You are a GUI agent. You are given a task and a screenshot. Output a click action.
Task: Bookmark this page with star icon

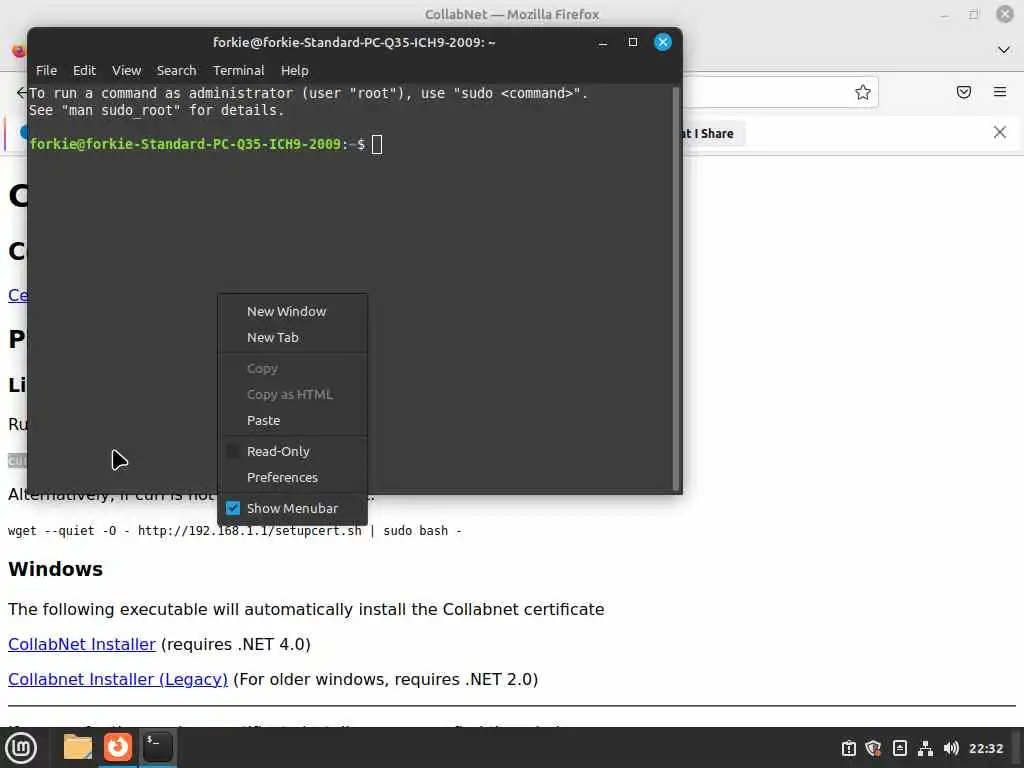point(863,92)
